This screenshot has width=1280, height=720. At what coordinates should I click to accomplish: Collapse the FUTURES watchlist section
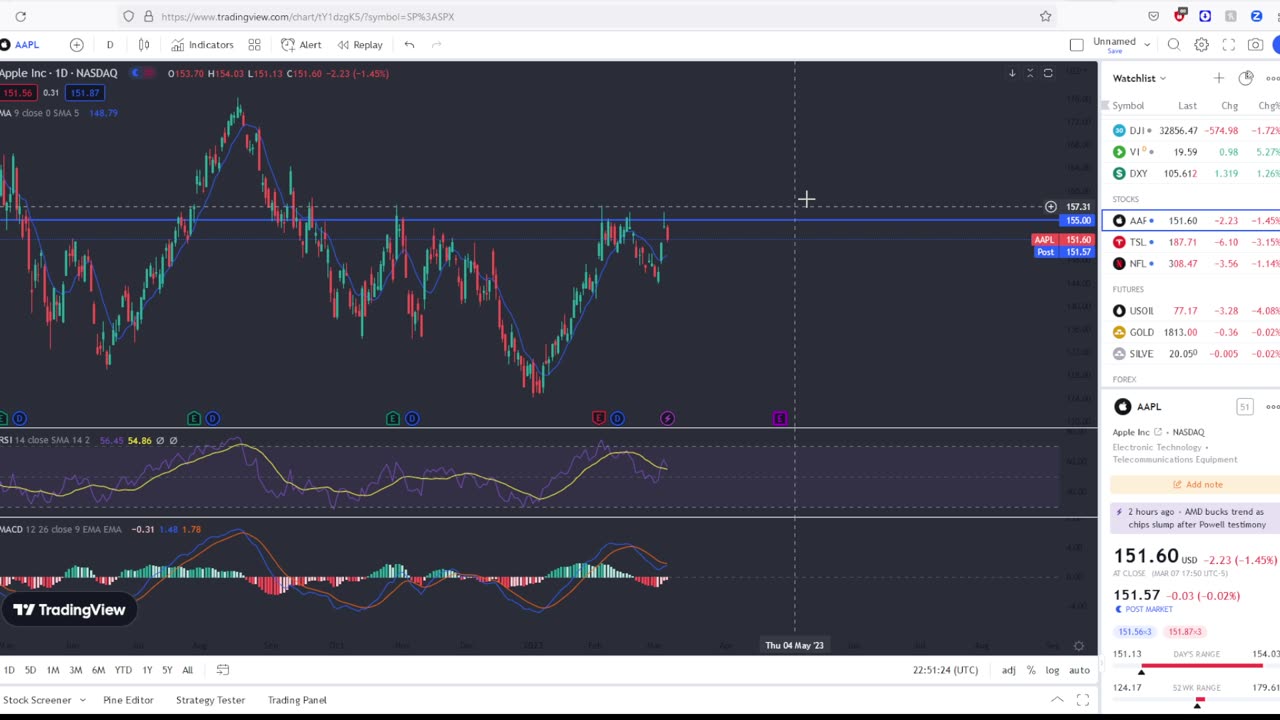click(x=1128, y=289)
